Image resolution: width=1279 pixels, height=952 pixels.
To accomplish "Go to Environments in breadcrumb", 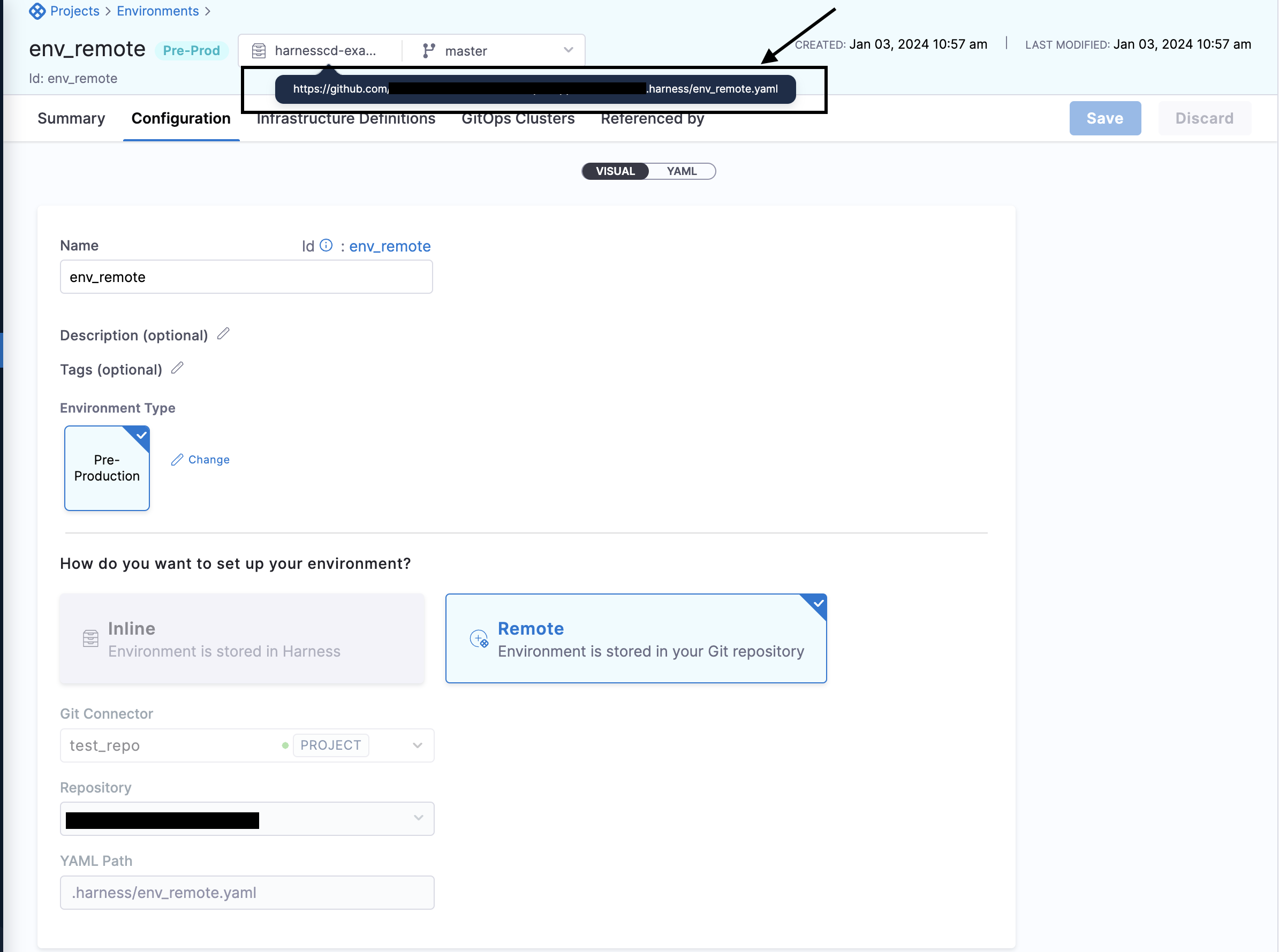I will coord(157,11).
